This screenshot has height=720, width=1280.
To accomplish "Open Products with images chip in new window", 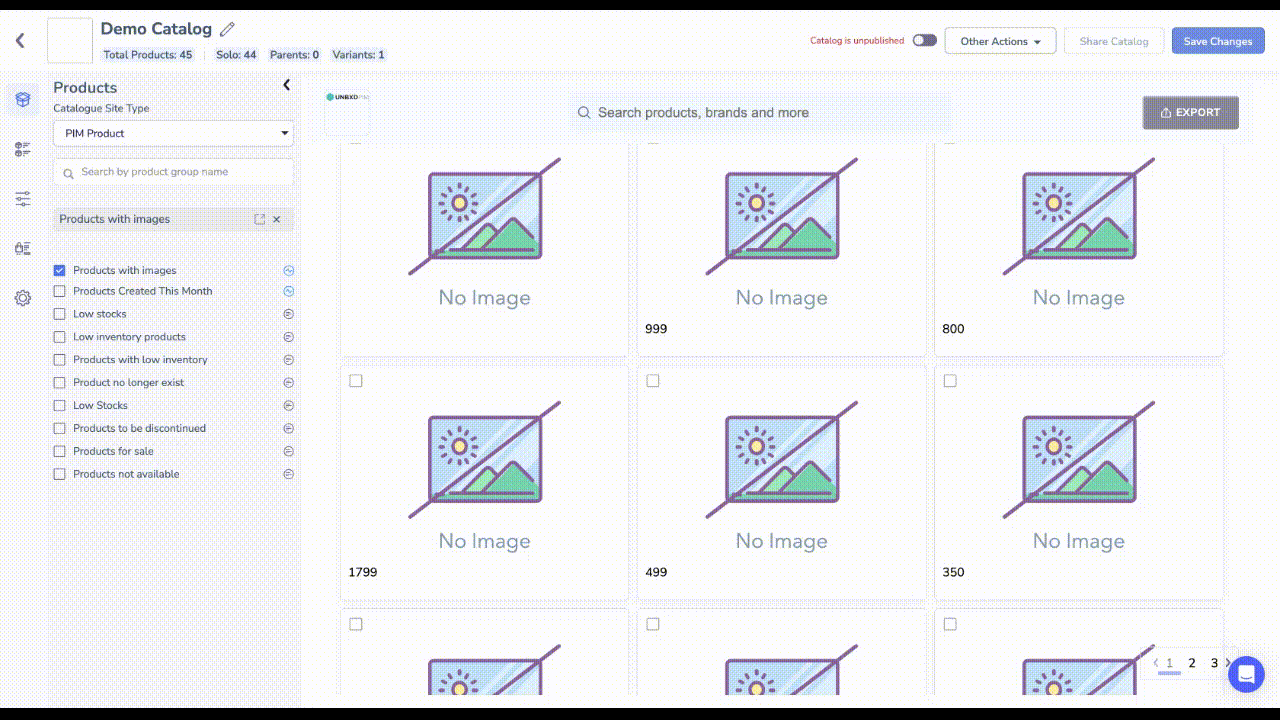I will [x=260, y=219].
